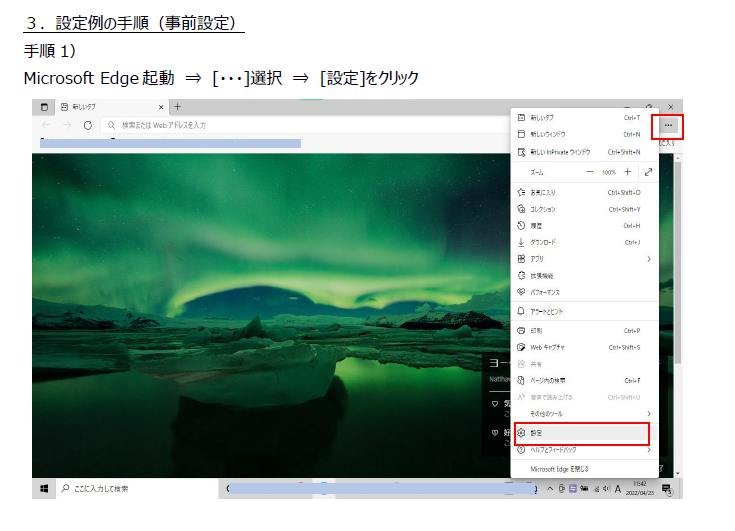The width and height of the screenshot is (735, 531).
Task: Click the zoom in plus button
Action: click(628, 172)
